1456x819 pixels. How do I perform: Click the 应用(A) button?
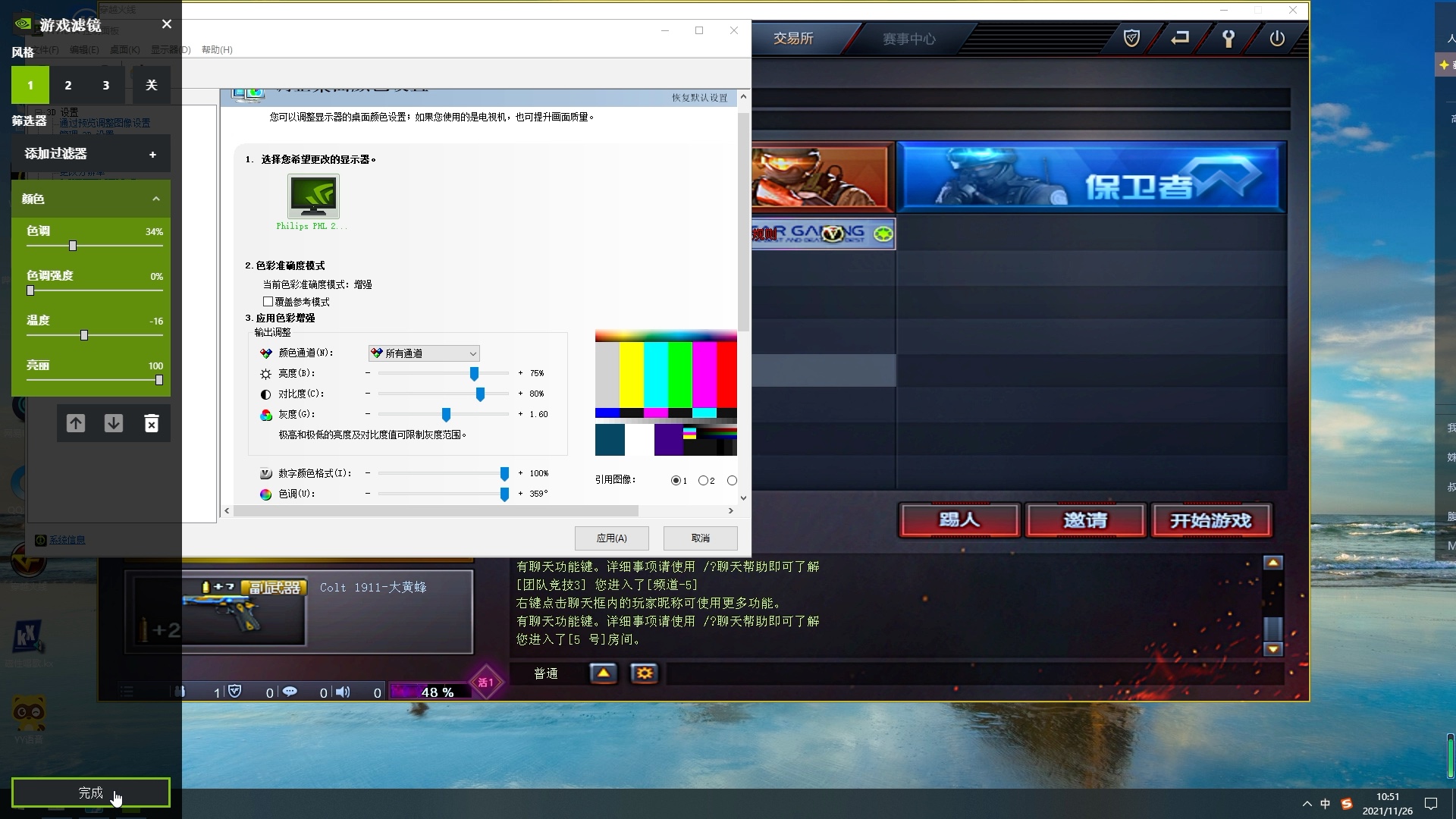(x=612, y=538)
